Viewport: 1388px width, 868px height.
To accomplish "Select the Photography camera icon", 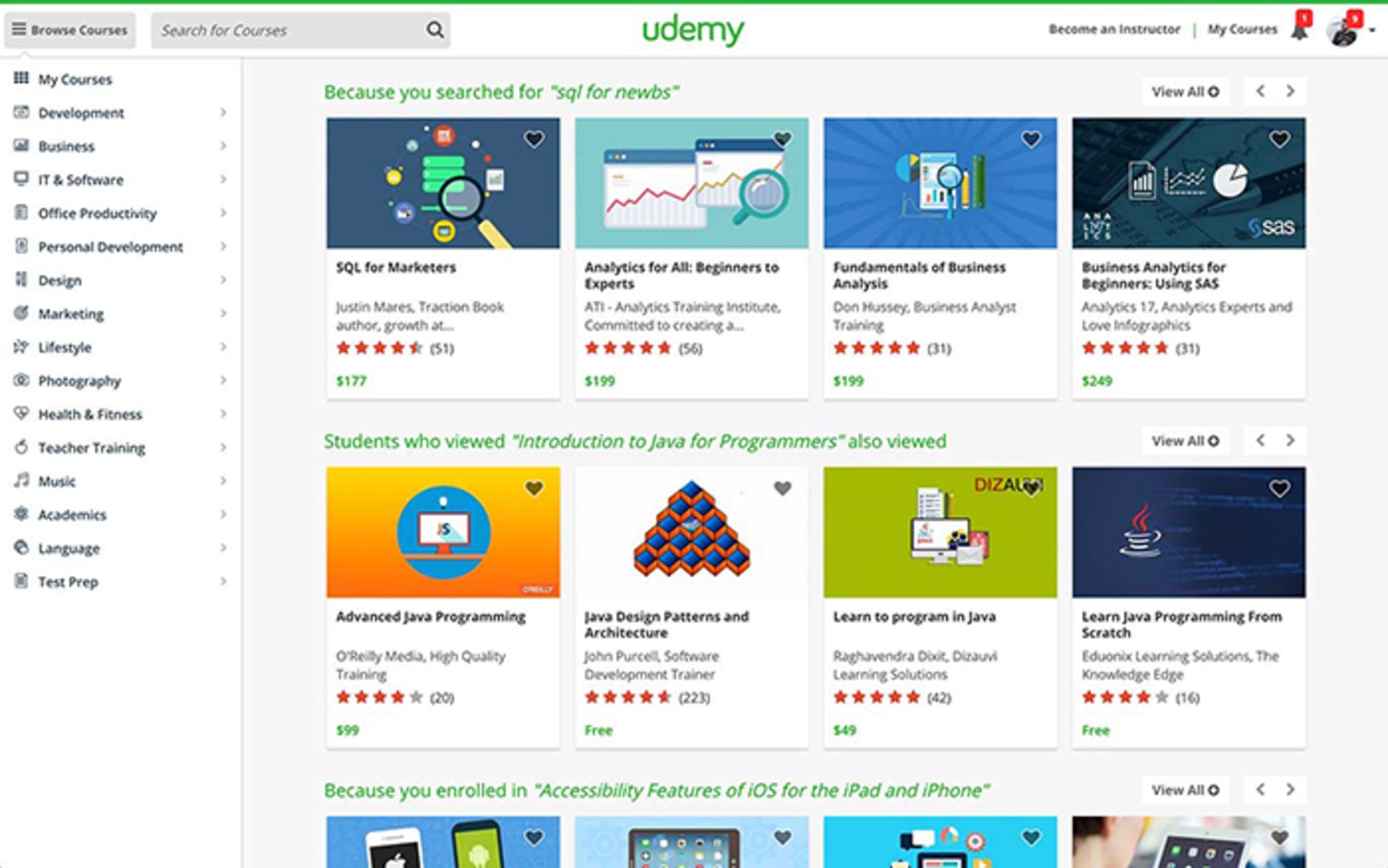I will (x=22, y=381).
